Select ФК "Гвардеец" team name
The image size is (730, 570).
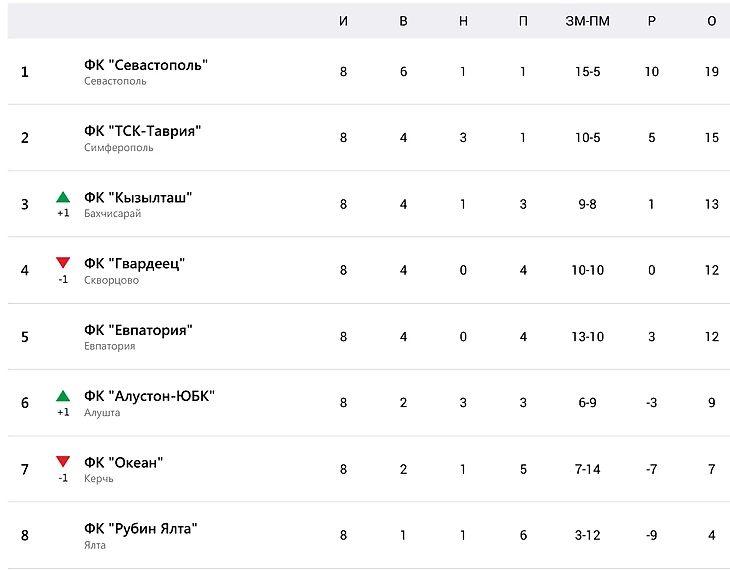tap(135, 264)
